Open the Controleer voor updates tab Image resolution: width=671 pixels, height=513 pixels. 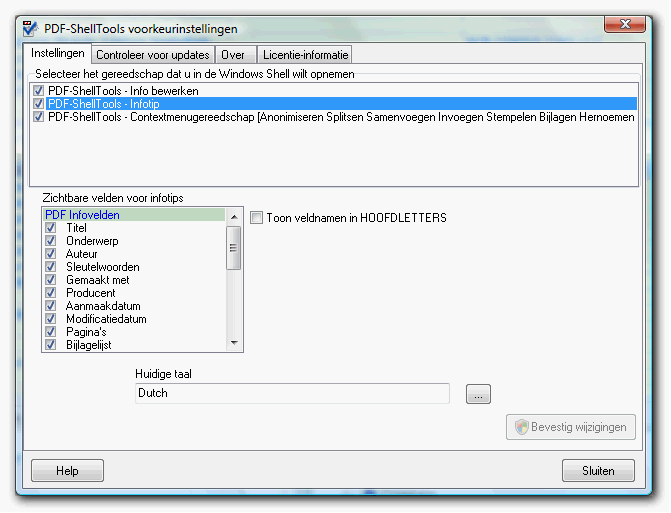point(153,55)
